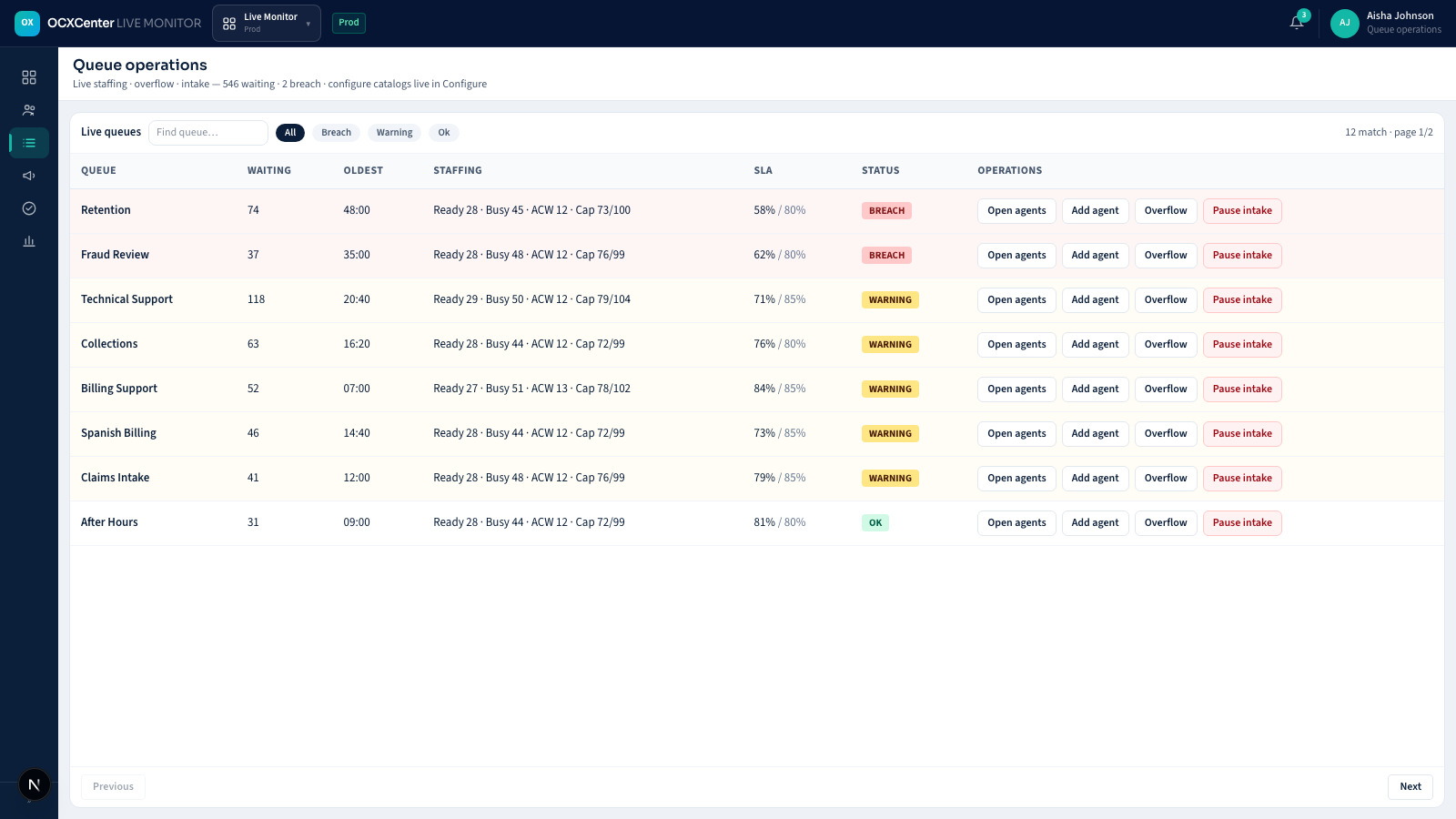The width and height of the screenshot is (1456, 819).
Task: Add agent to Retention queue
Action: (1095, 211)
